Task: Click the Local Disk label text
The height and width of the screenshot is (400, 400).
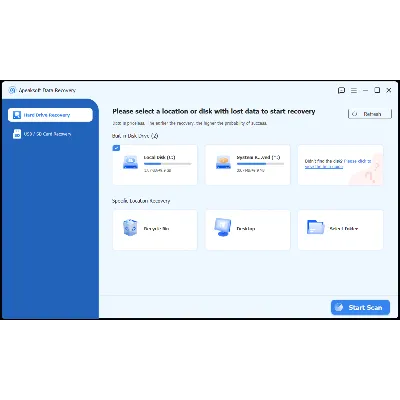Action: [159, 157]
